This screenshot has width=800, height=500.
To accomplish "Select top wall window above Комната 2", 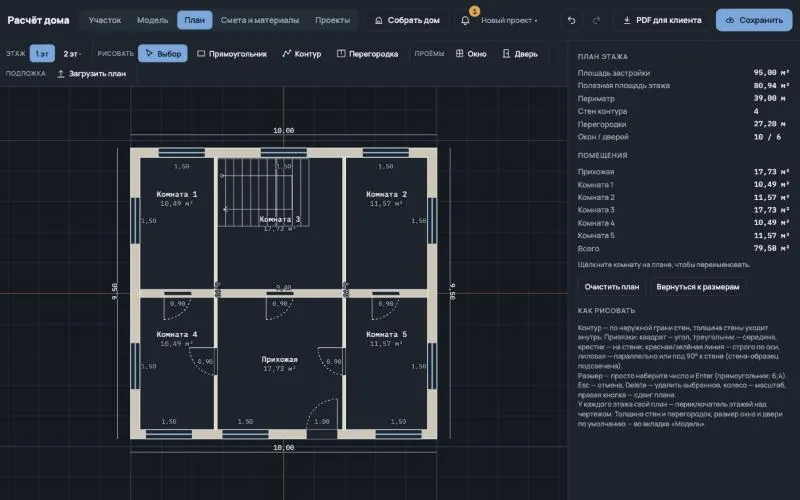I will coord(386,153).
